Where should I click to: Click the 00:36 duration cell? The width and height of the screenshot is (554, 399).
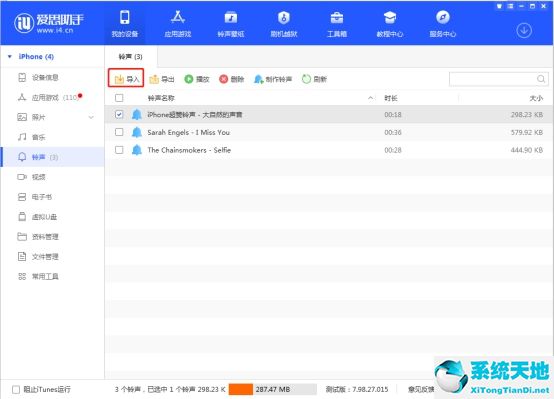coord(393,132)
